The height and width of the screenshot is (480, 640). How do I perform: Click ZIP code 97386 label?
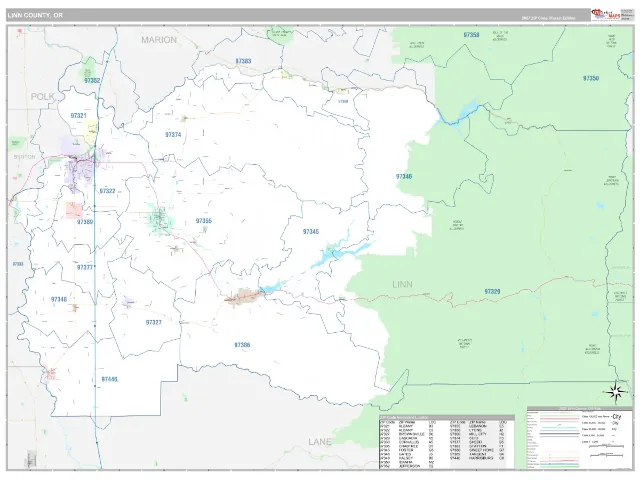tap(242, 345)
